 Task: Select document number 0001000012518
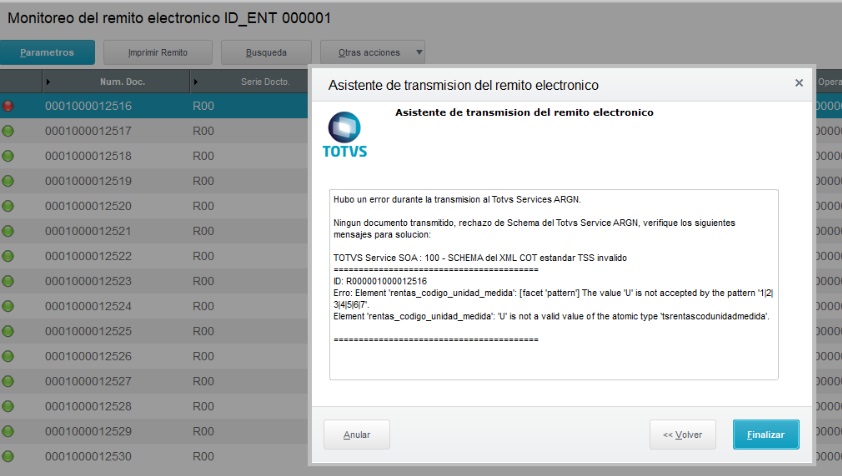tap(88, 156)
